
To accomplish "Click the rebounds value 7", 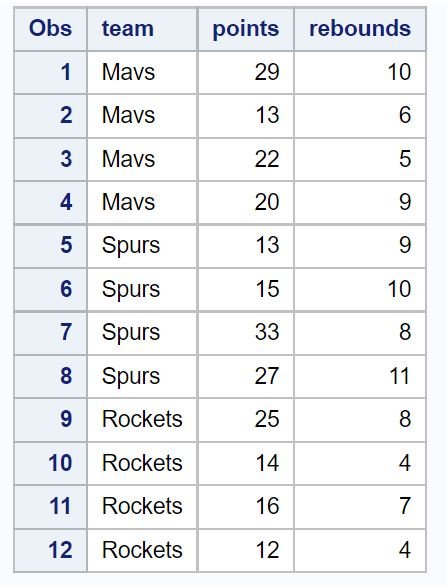I will [360, 507].
